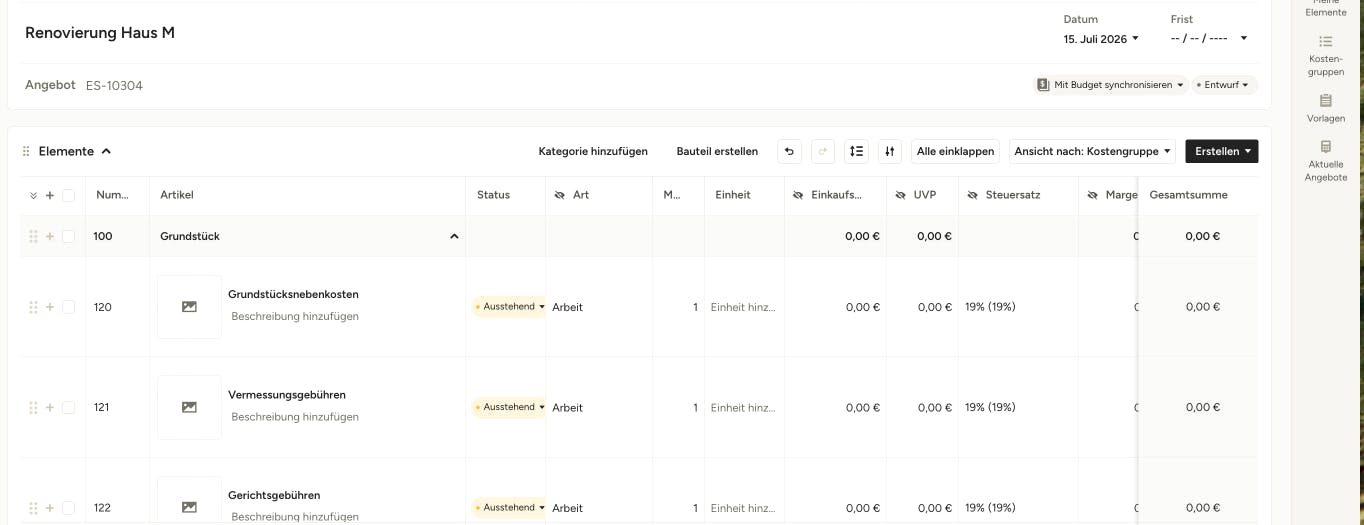Click the Gerichtsgebühren item name

click(274, 495)
